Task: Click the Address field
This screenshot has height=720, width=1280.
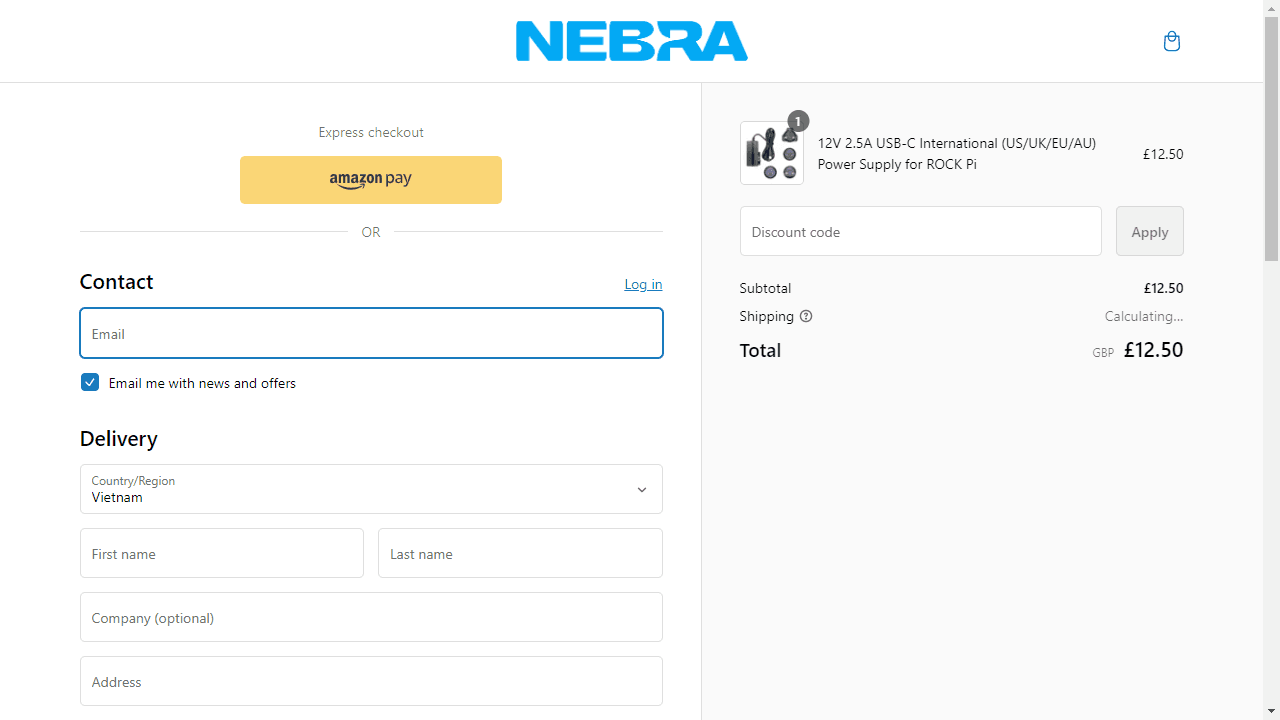Action: [x=371, y=681]
